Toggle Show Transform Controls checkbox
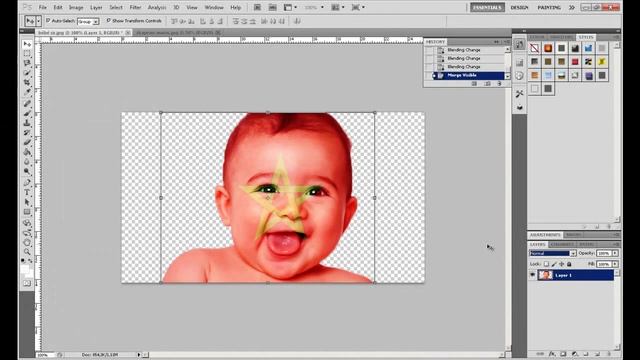 [108, 20]
